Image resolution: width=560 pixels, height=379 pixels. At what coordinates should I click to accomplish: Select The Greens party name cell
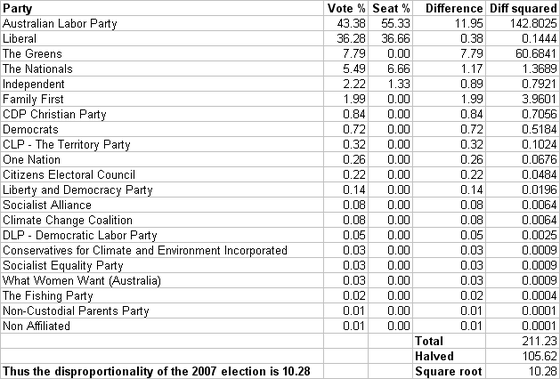(x=162, y=54)
